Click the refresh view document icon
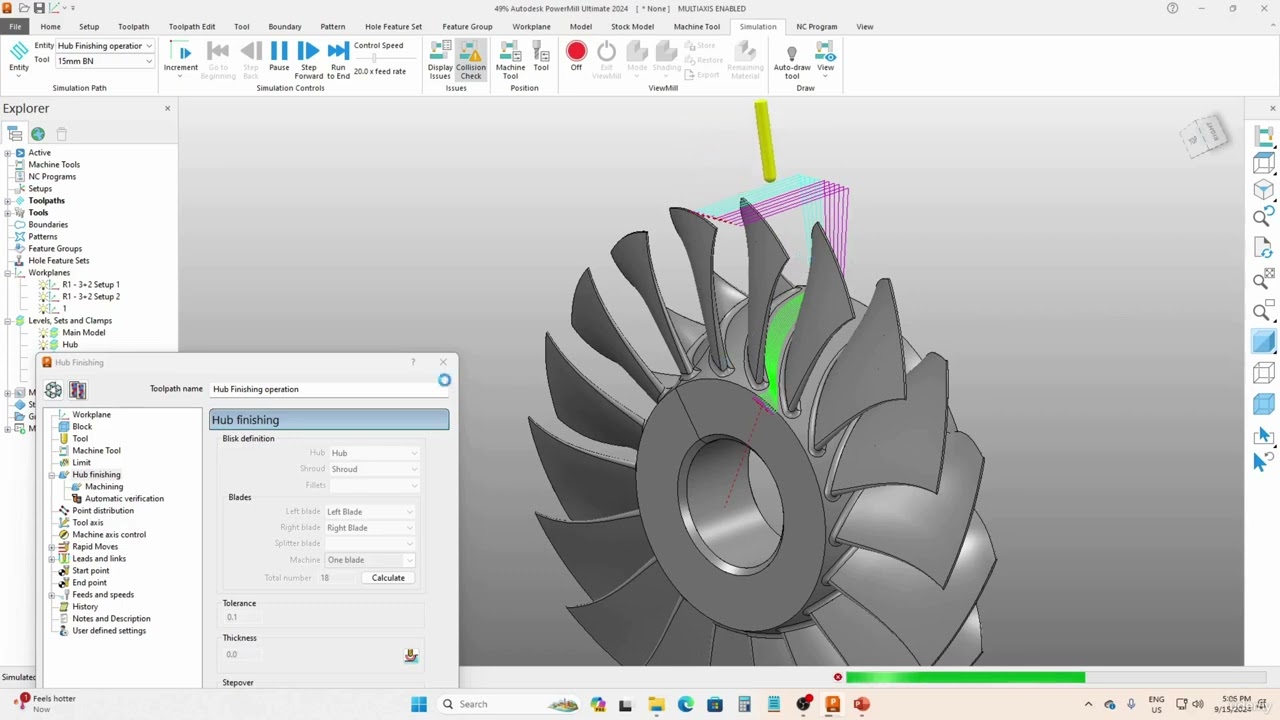This screenshot has width=1280, height=720. pos(1264,249)
